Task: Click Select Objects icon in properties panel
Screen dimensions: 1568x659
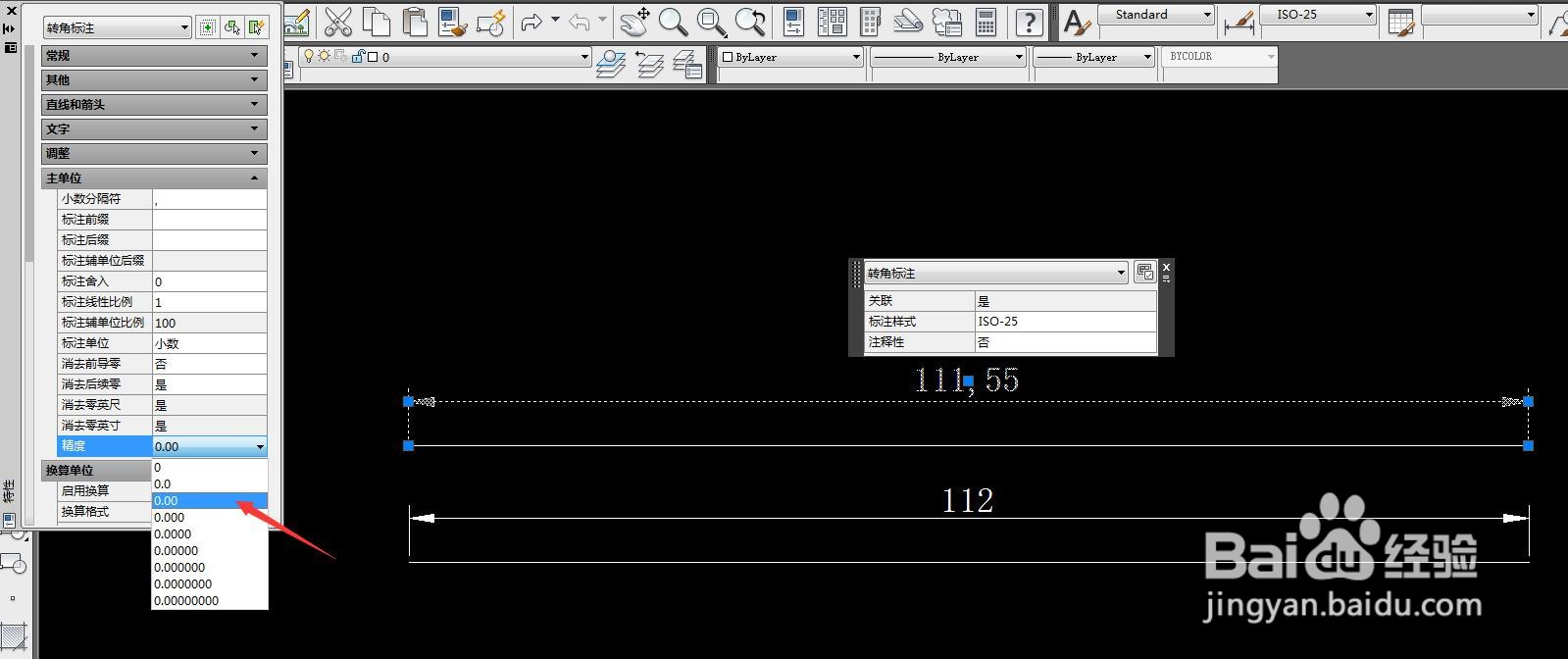Action: (x=232, y=27)
